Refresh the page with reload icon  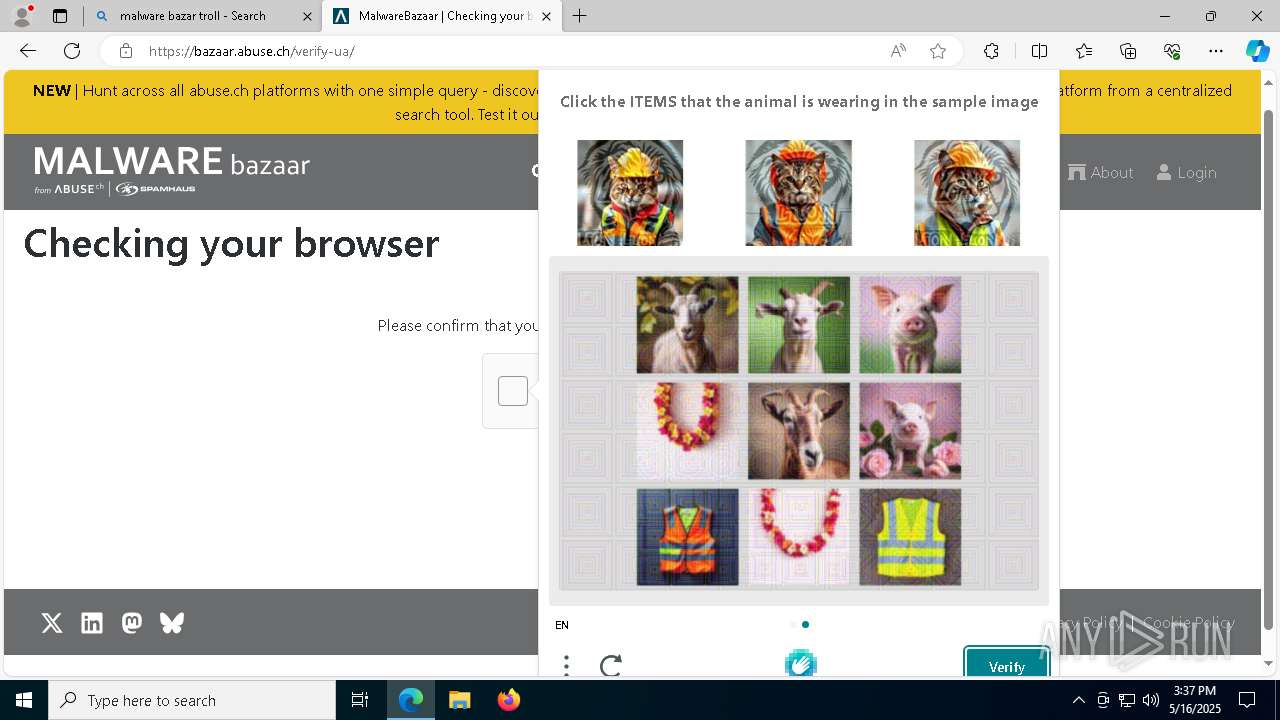point(72,51)
